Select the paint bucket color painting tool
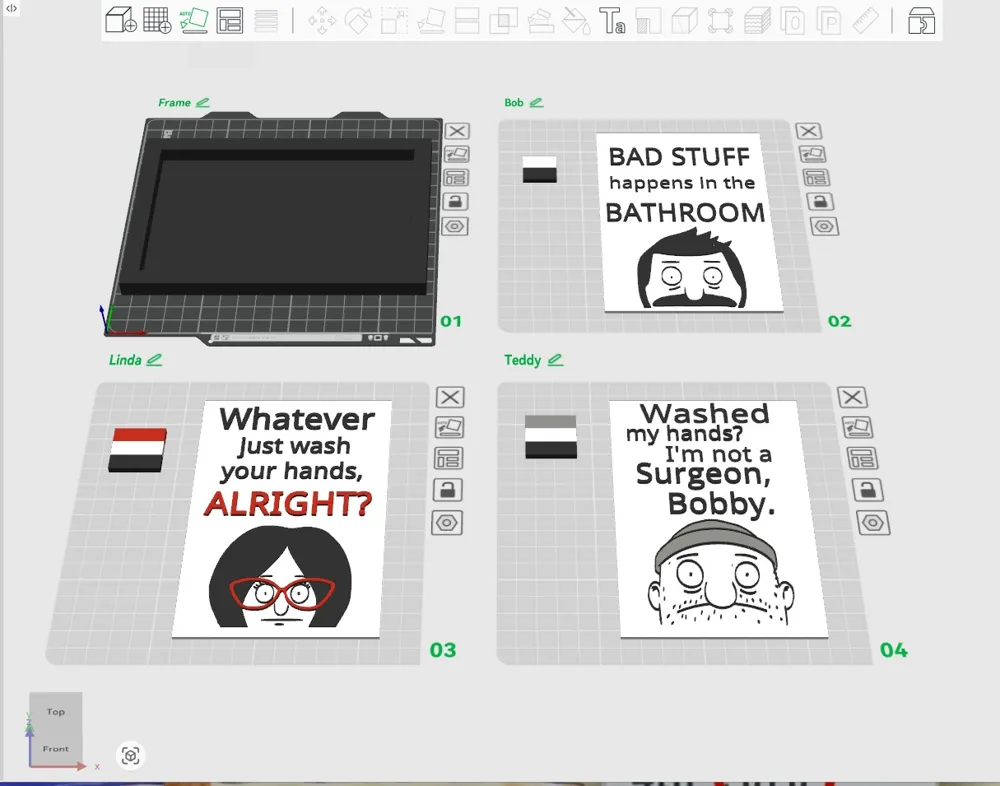Viewport: 1000px width, 786px height. pyautogui.click(x=576, y=20)
